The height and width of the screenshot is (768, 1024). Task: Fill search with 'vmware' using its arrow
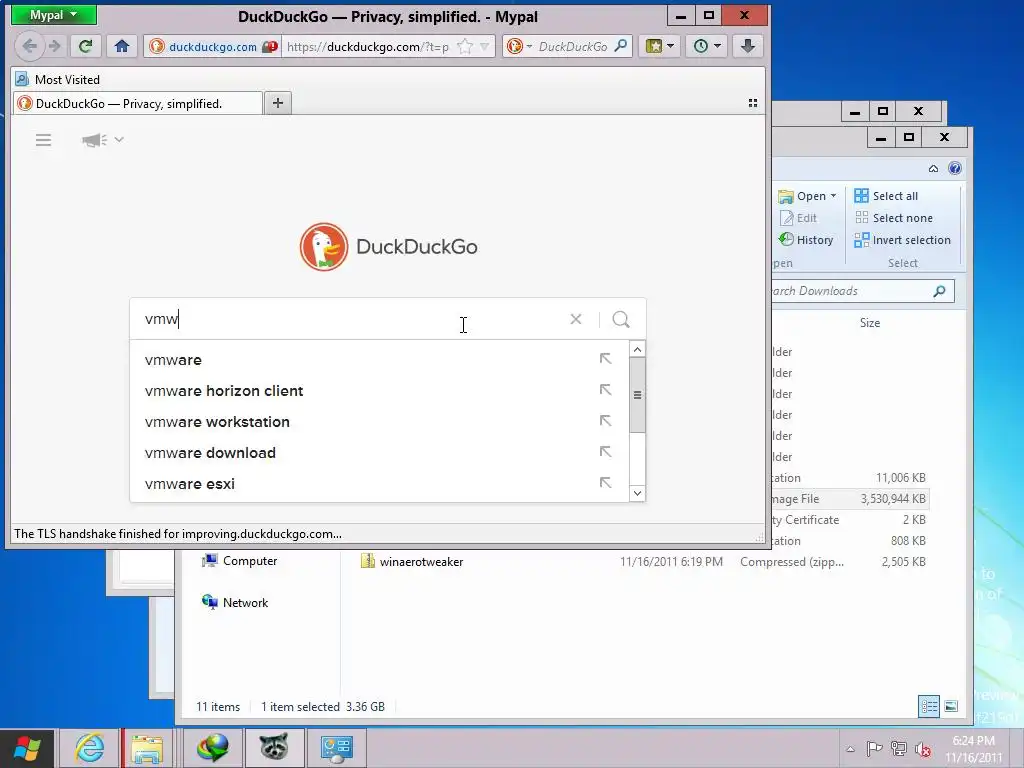point(605,359)
